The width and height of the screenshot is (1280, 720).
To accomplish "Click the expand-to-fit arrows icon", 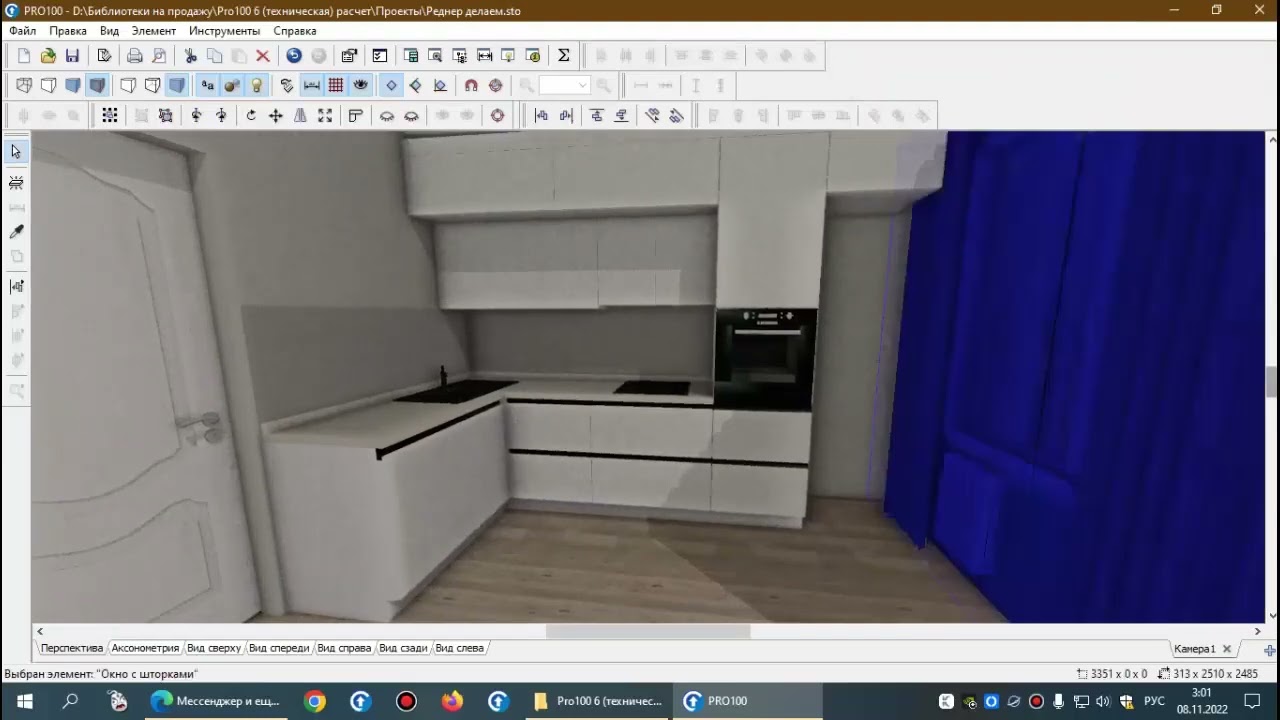I will coord(325,116).
